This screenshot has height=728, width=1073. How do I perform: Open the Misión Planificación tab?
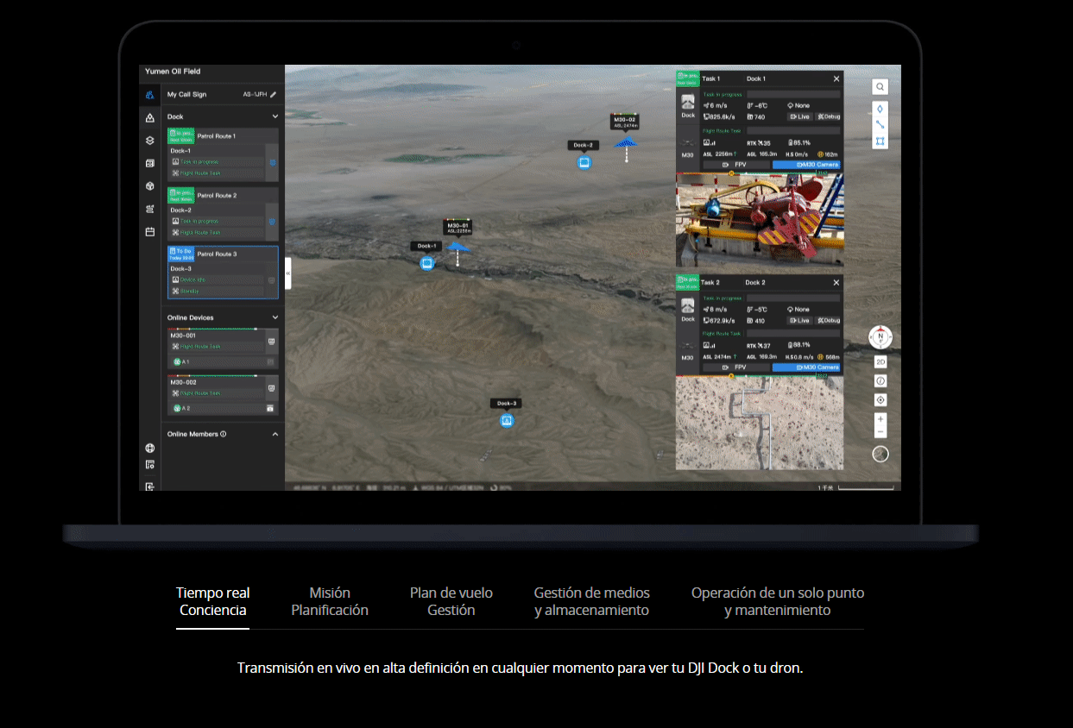click(x=329, y=601)
